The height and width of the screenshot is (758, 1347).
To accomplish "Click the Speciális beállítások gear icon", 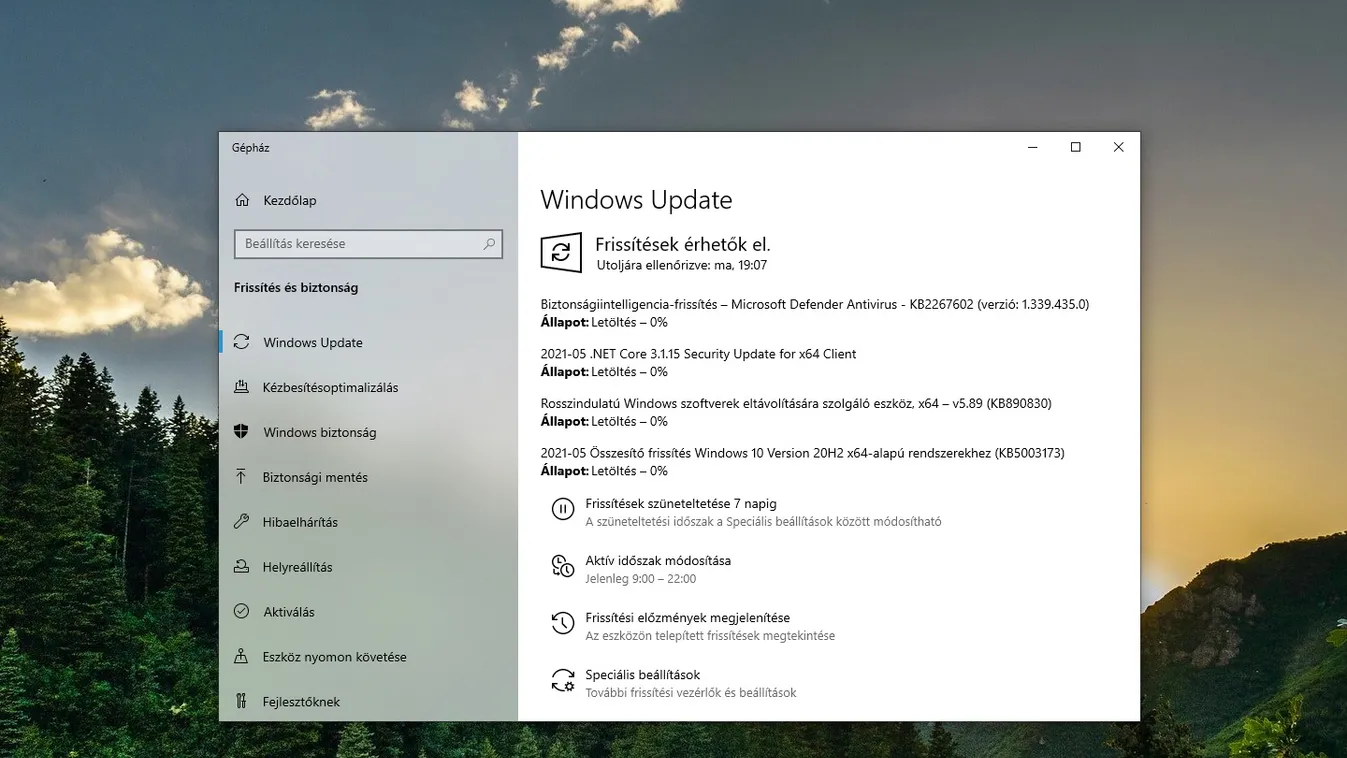I will (x=563, y=681).
